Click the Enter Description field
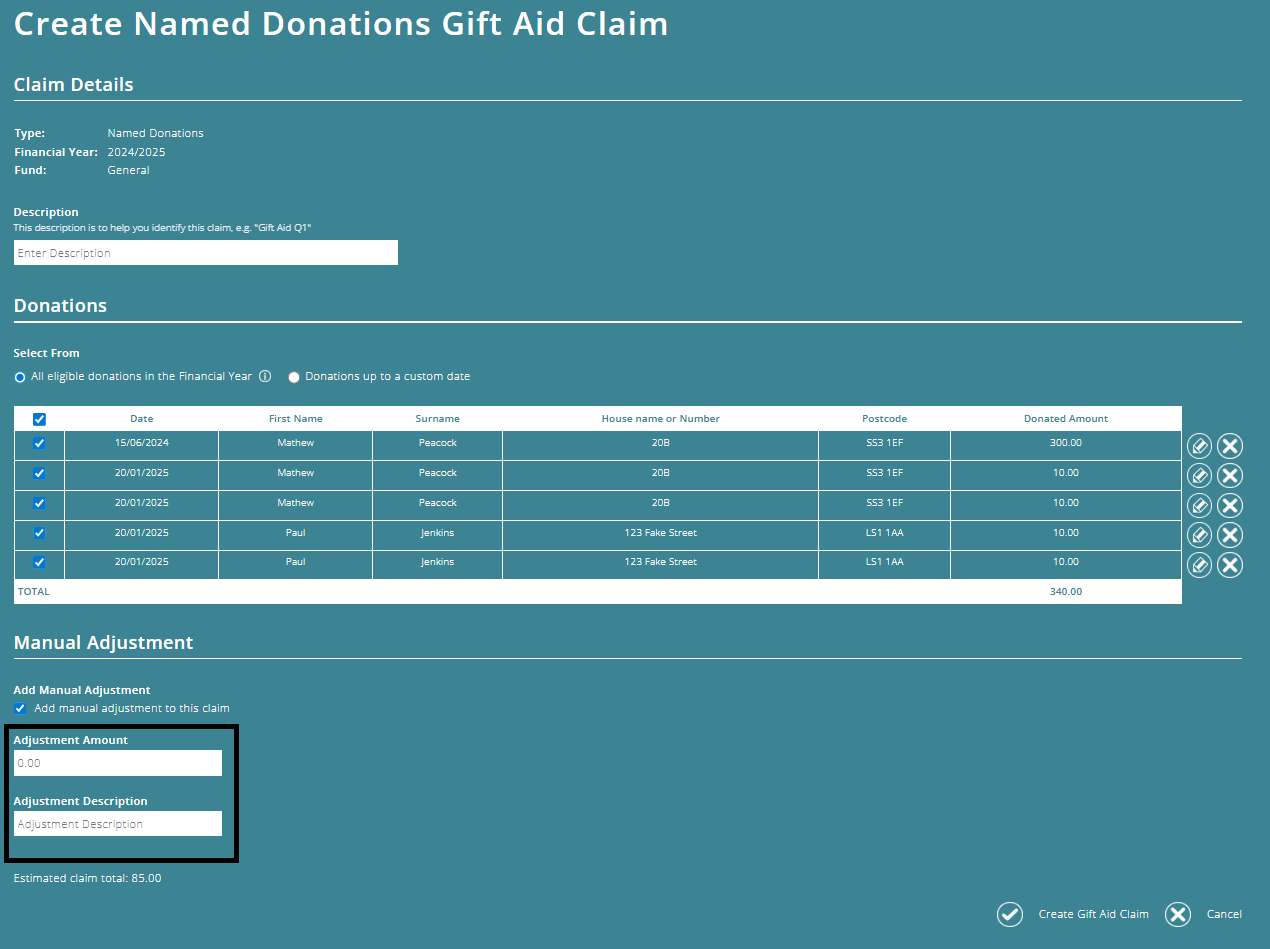This screenshot has width=1270, height=949. tap(205, 252)
